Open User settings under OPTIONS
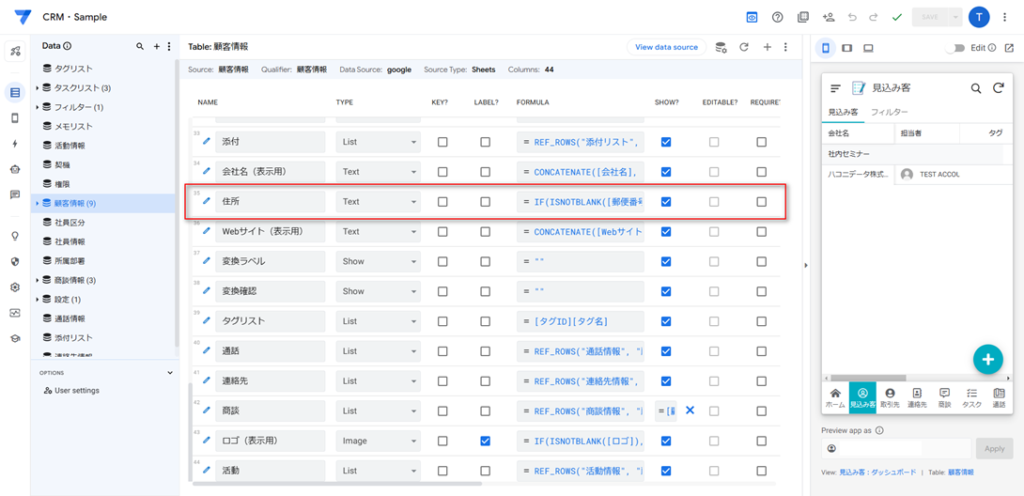The image size is (1024, 496). click(71, 390)
